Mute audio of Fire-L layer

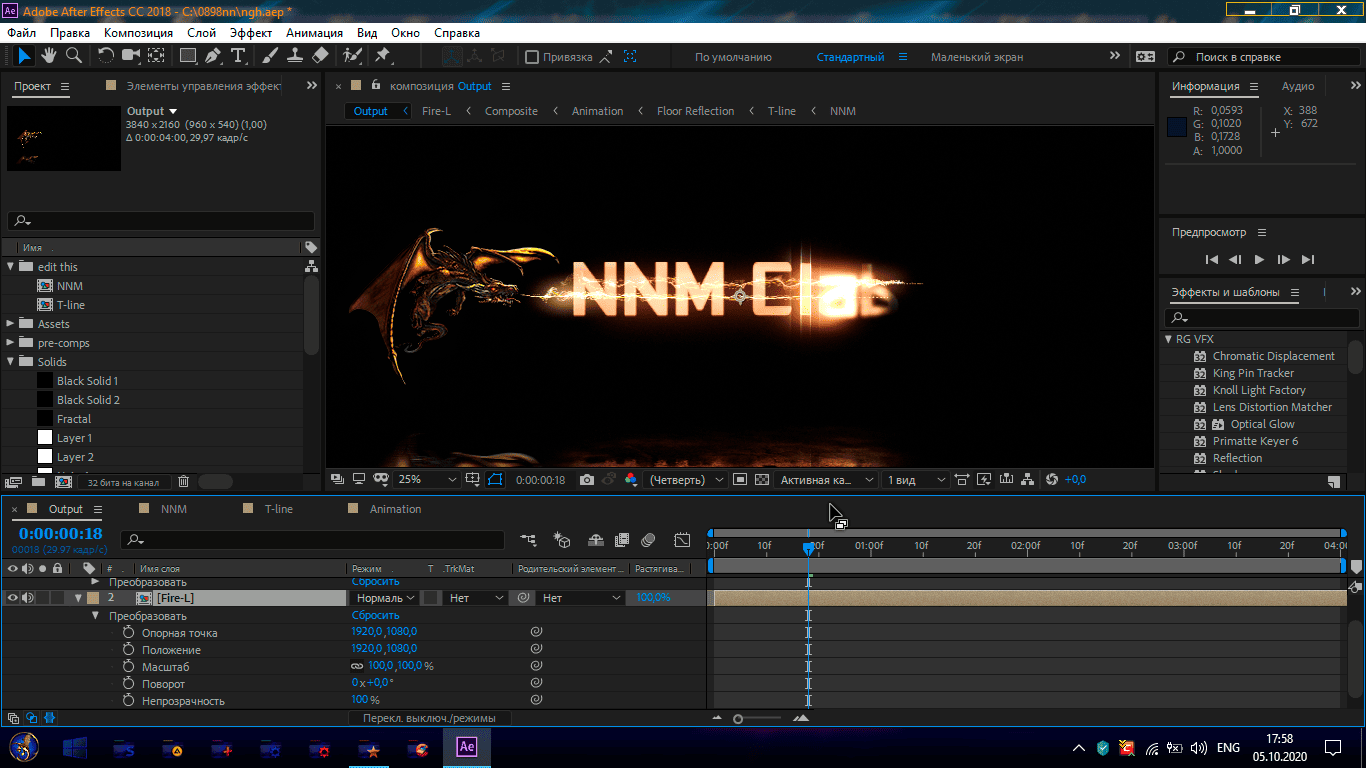28,598
